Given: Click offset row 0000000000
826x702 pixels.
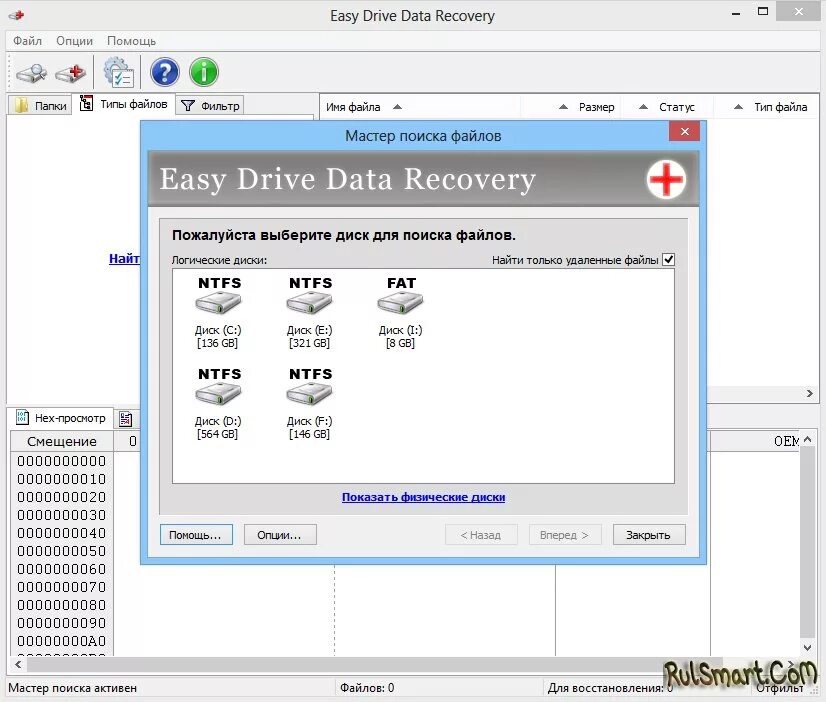Looking at the screenshot, I should 62,461.
